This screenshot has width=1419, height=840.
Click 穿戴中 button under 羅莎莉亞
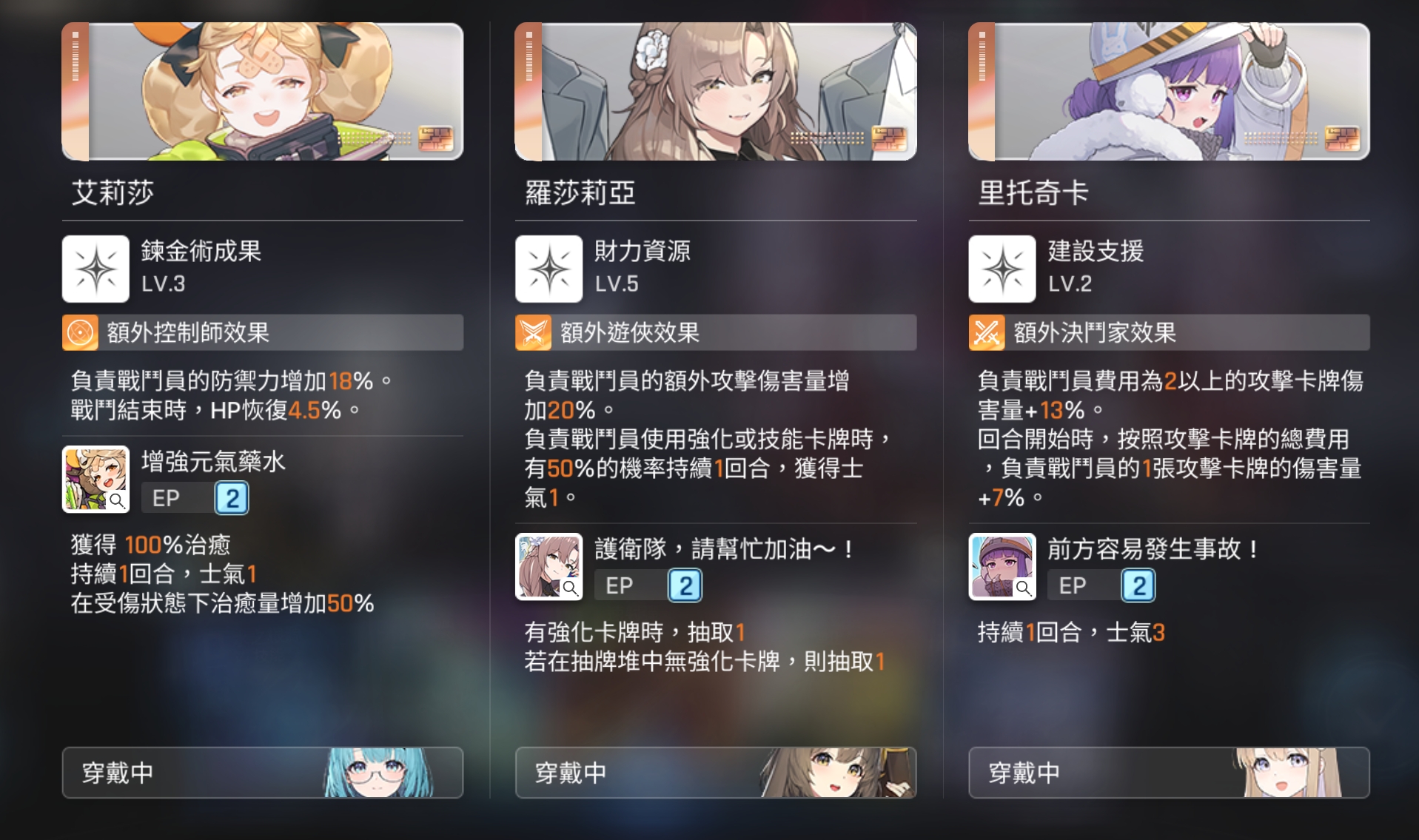click(716, 773)
